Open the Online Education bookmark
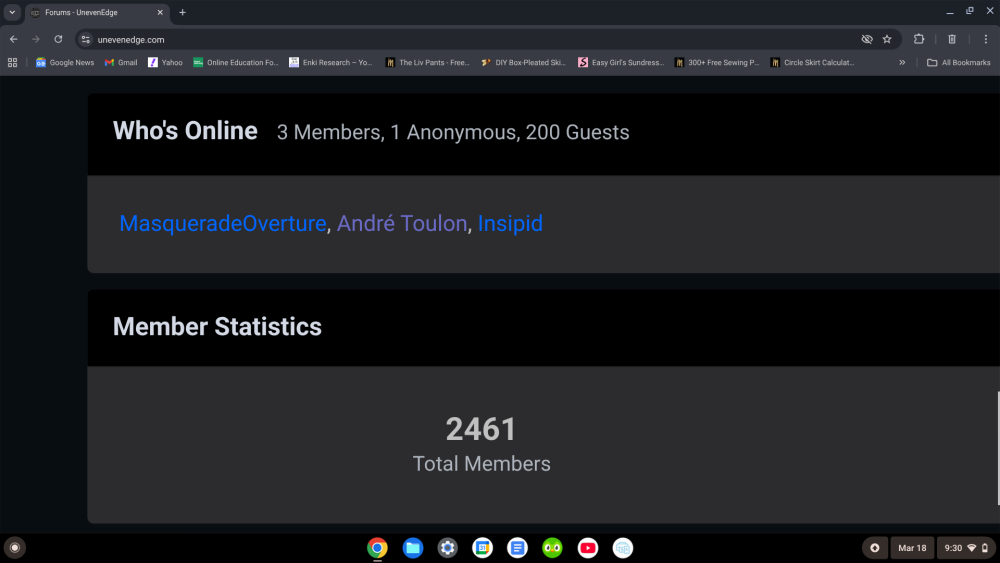 pyautogui.click(x=236, y=62)
